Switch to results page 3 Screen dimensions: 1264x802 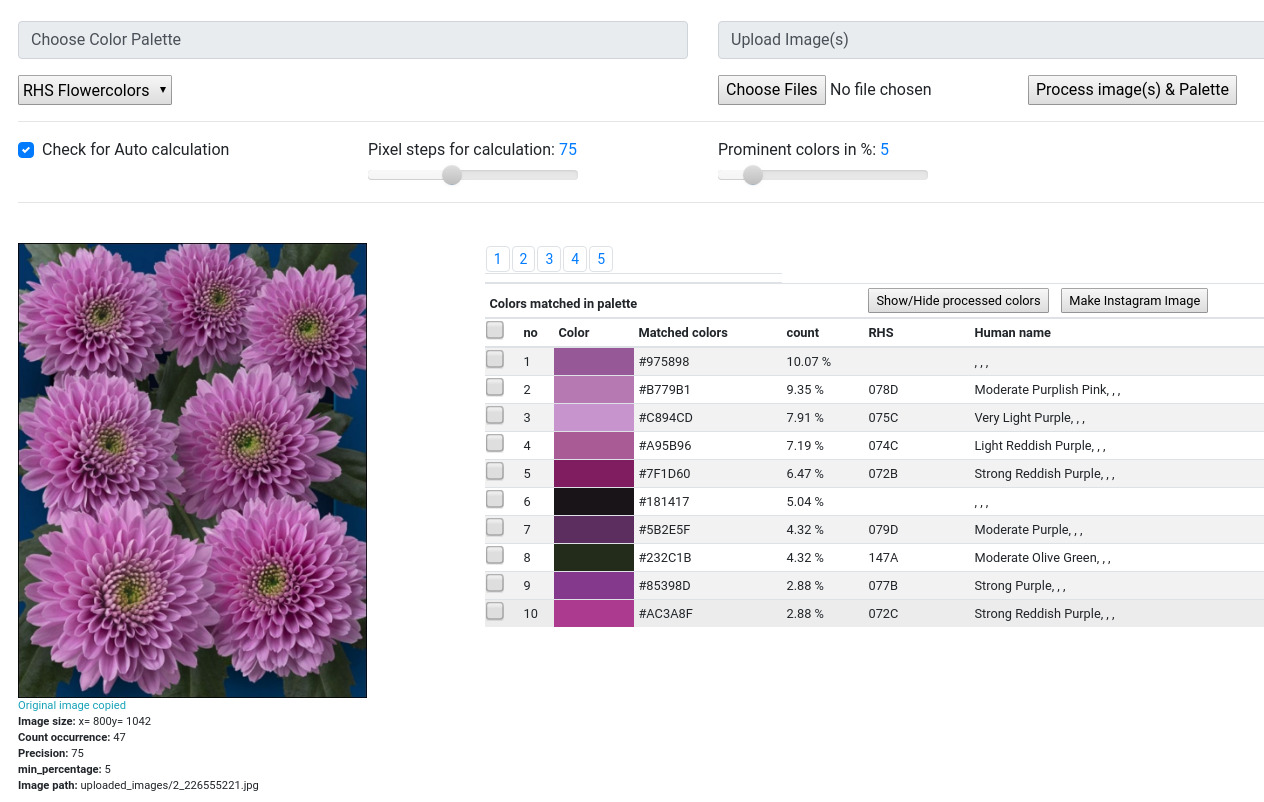click(x=549, y=259)
